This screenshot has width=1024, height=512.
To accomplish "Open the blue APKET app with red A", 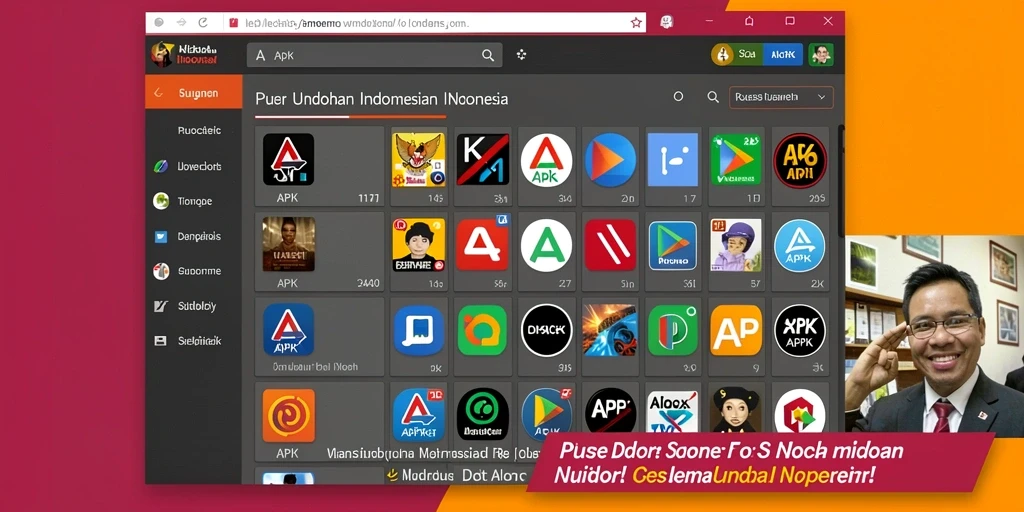I will point(419,415).
